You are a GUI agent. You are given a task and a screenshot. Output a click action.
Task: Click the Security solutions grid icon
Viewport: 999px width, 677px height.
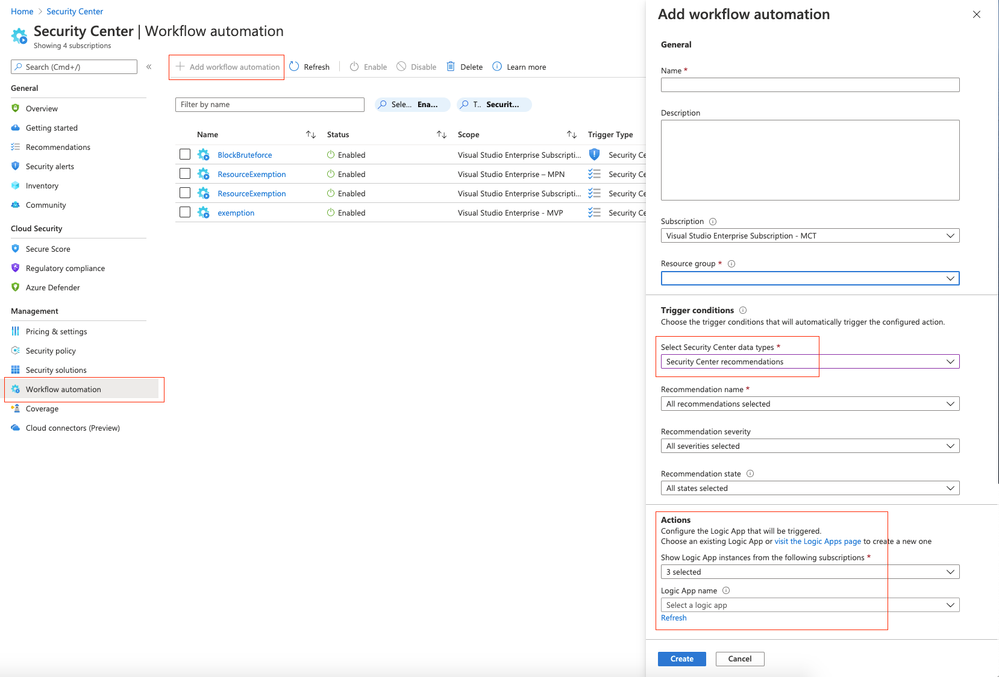[x=15, y=369]
